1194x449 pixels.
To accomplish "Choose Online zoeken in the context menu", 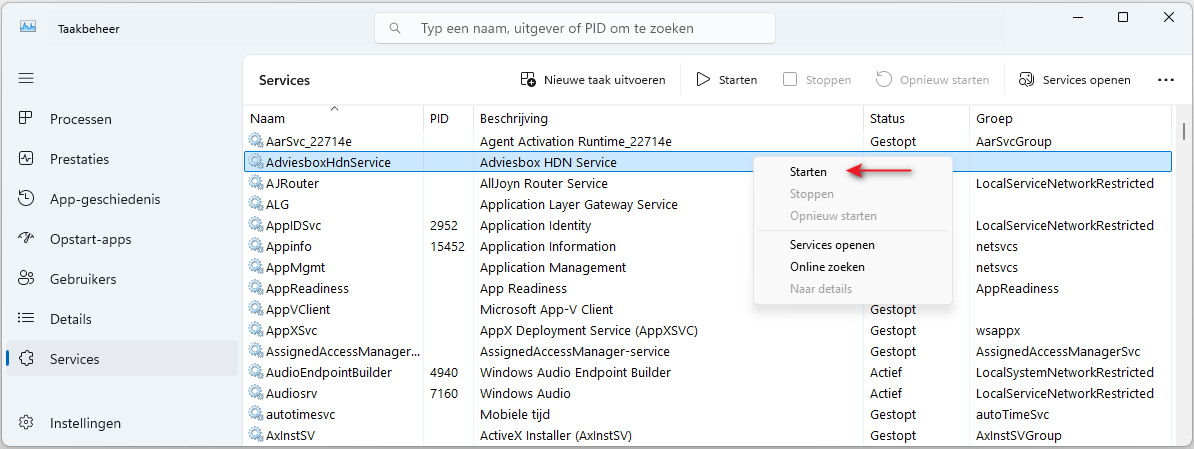I will [827, 267].
